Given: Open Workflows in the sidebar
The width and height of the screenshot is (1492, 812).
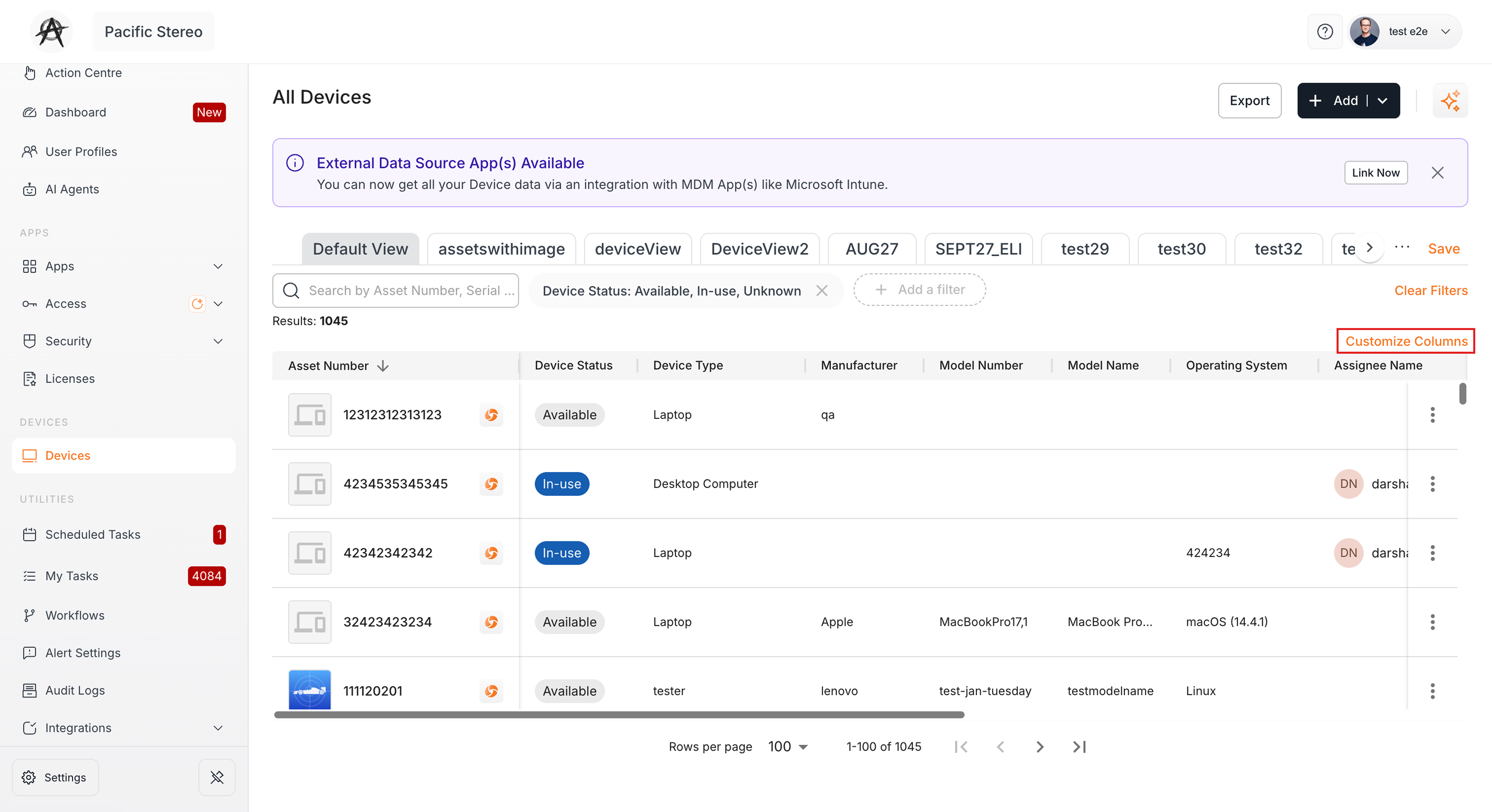Looking at the screenshot, I should (124, 616).
